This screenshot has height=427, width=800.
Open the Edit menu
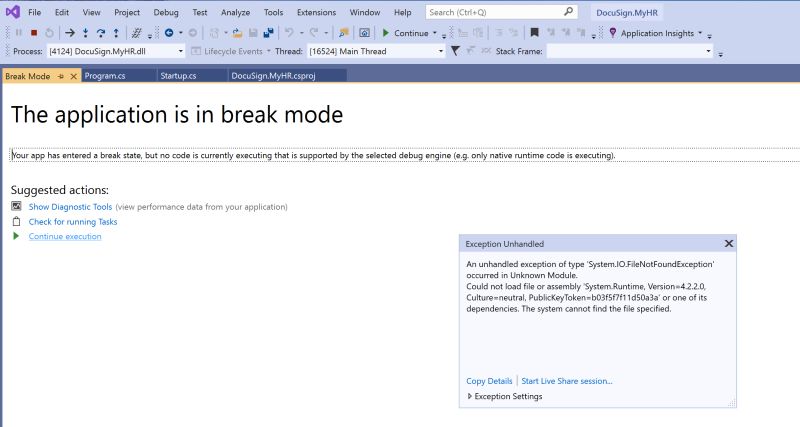tap(62, 12)
